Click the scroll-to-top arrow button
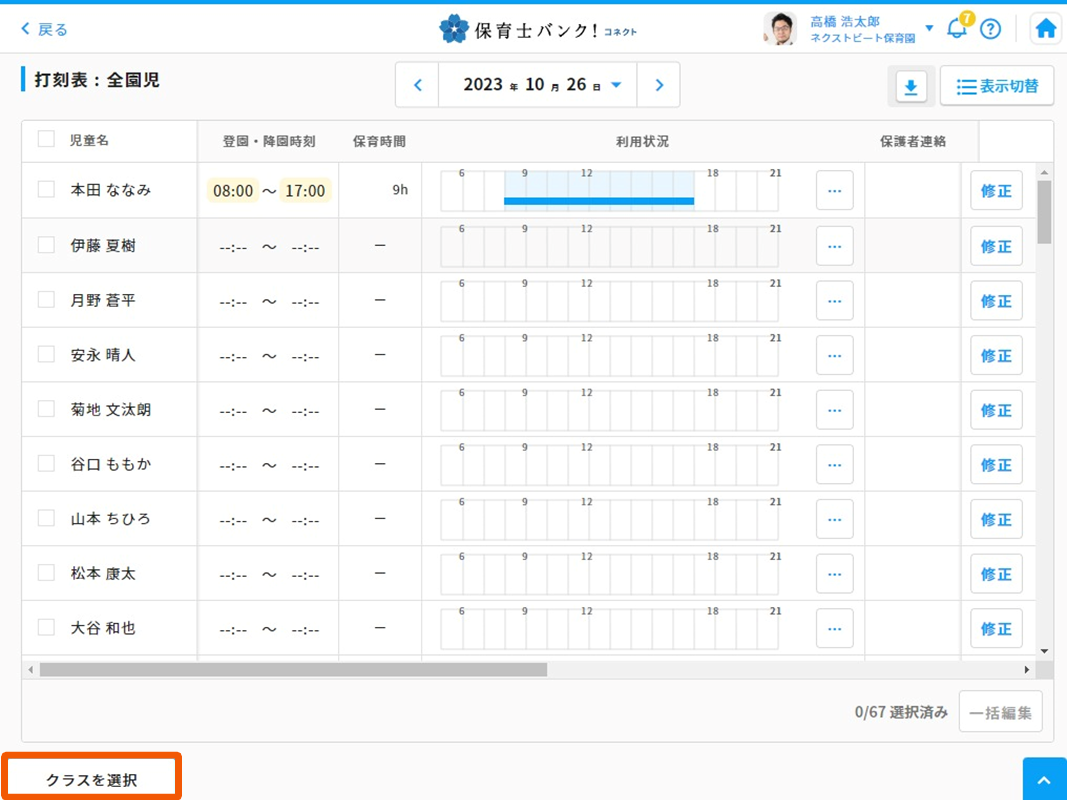Screen dimensions: 1067x800 (1044, 779)
